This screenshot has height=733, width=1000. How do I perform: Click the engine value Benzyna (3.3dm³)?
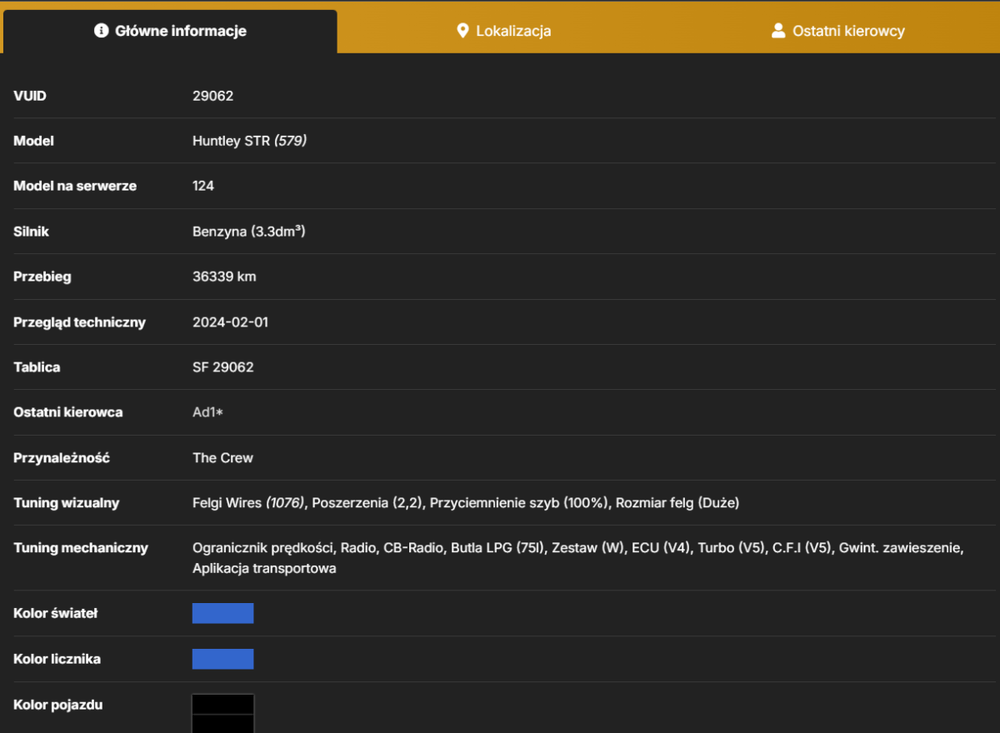tap(249, 231)
